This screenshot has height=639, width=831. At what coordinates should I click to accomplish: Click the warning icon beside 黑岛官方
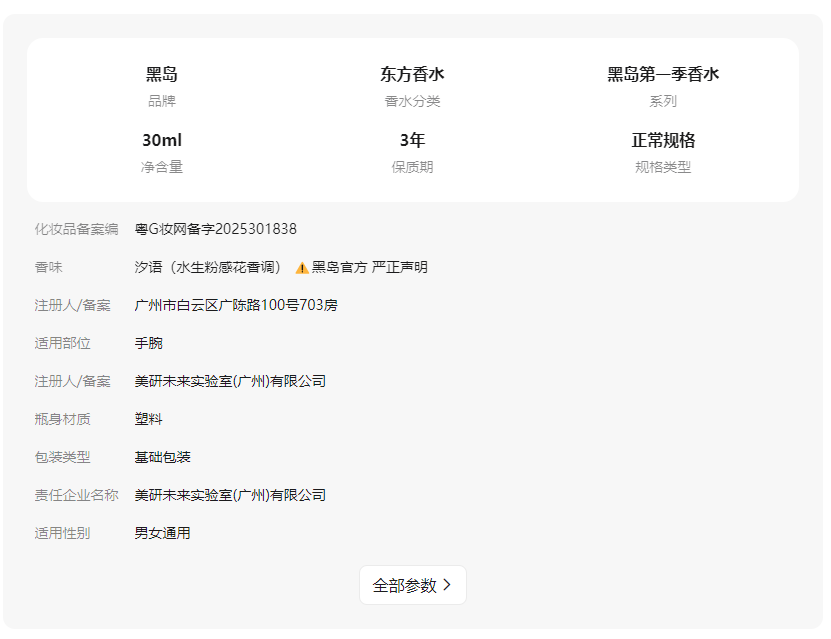tap(301, 268)
